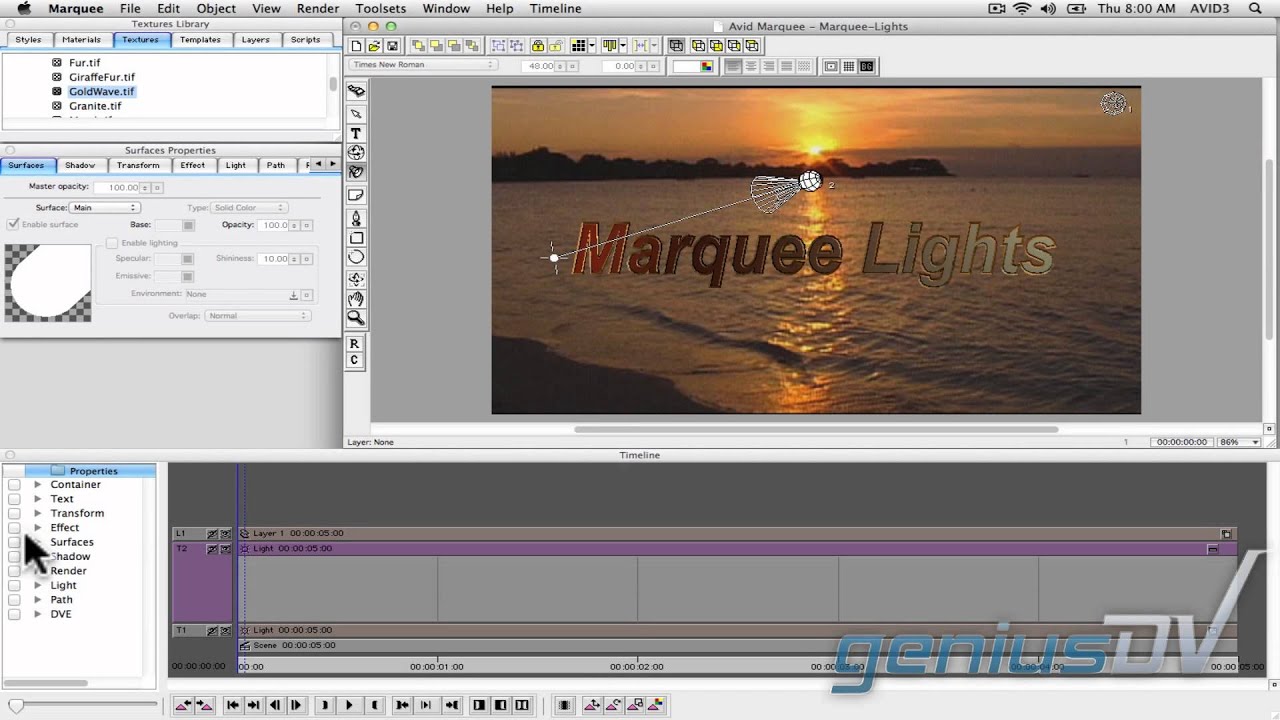
Task: Enable the Transform property checkbox
Action: coord(14,513)
